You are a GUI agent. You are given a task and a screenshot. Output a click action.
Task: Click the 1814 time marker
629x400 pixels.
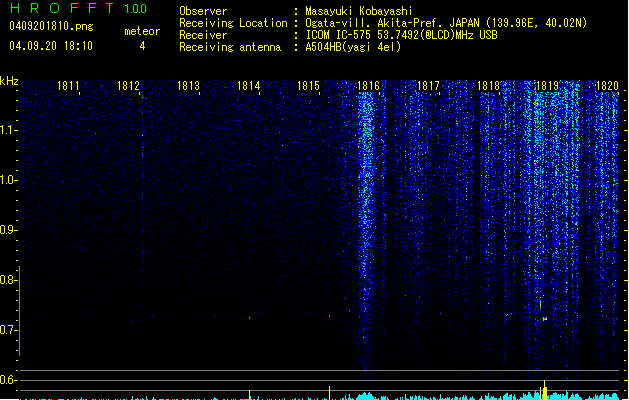[248, 86]
